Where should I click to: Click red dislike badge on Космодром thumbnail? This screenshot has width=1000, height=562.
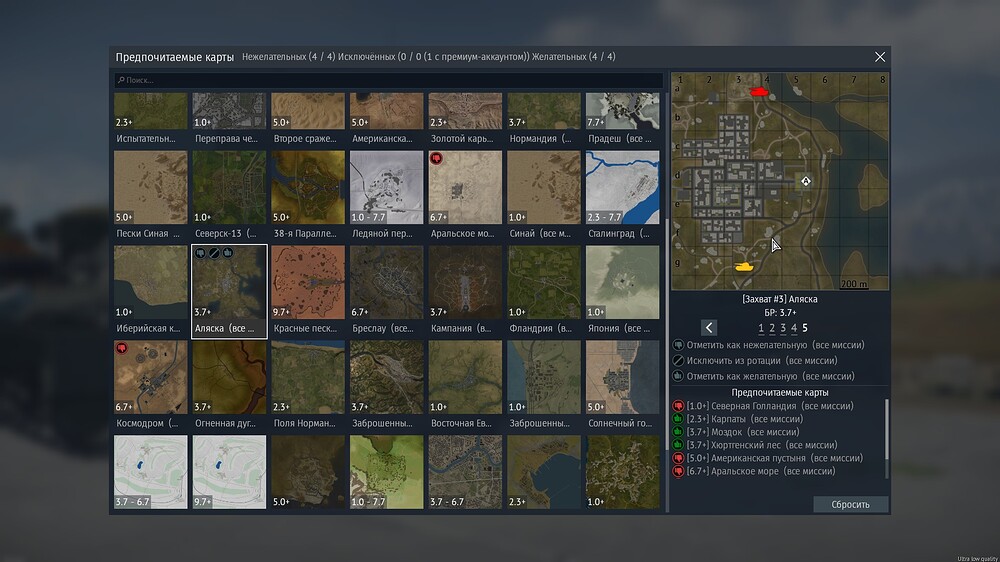pyautogui.click(x=123, y=349)
